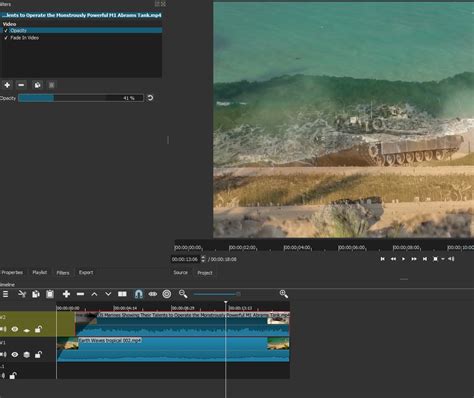This screenshot has width=474, height=398.
Task: Toggle compositing on the V2 track
Action: click(27, 330)
